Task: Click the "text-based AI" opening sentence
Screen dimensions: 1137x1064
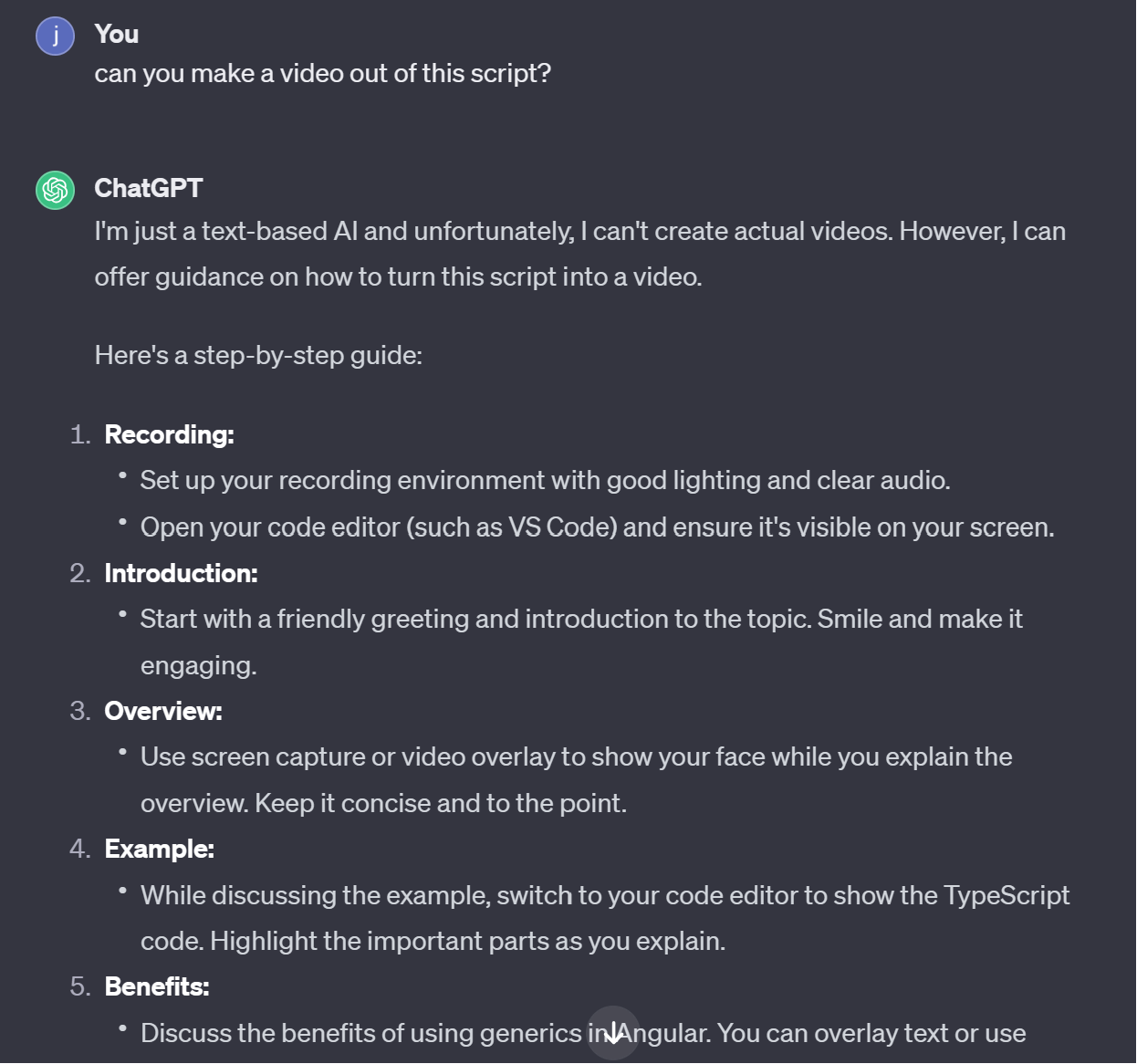Action: point(580,231)
